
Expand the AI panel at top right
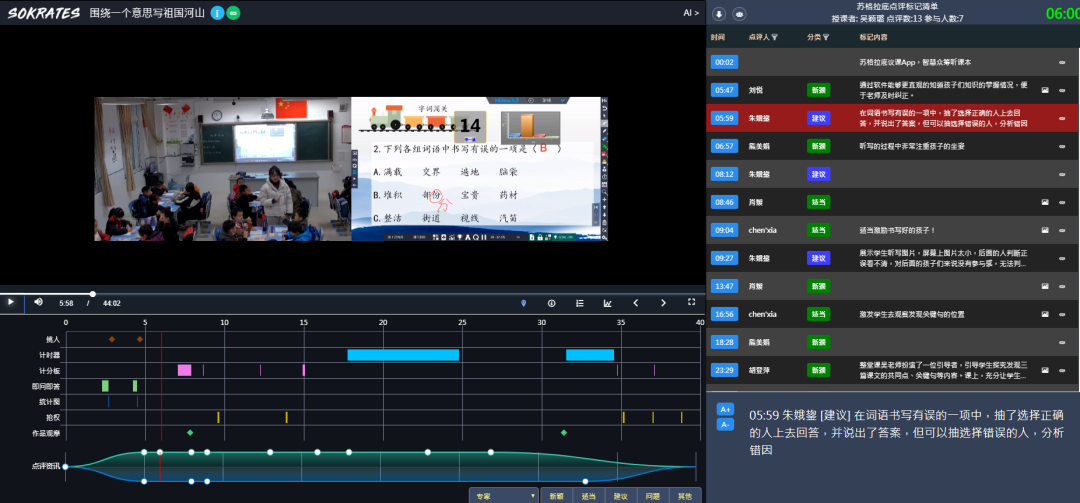tap(690, 13)
